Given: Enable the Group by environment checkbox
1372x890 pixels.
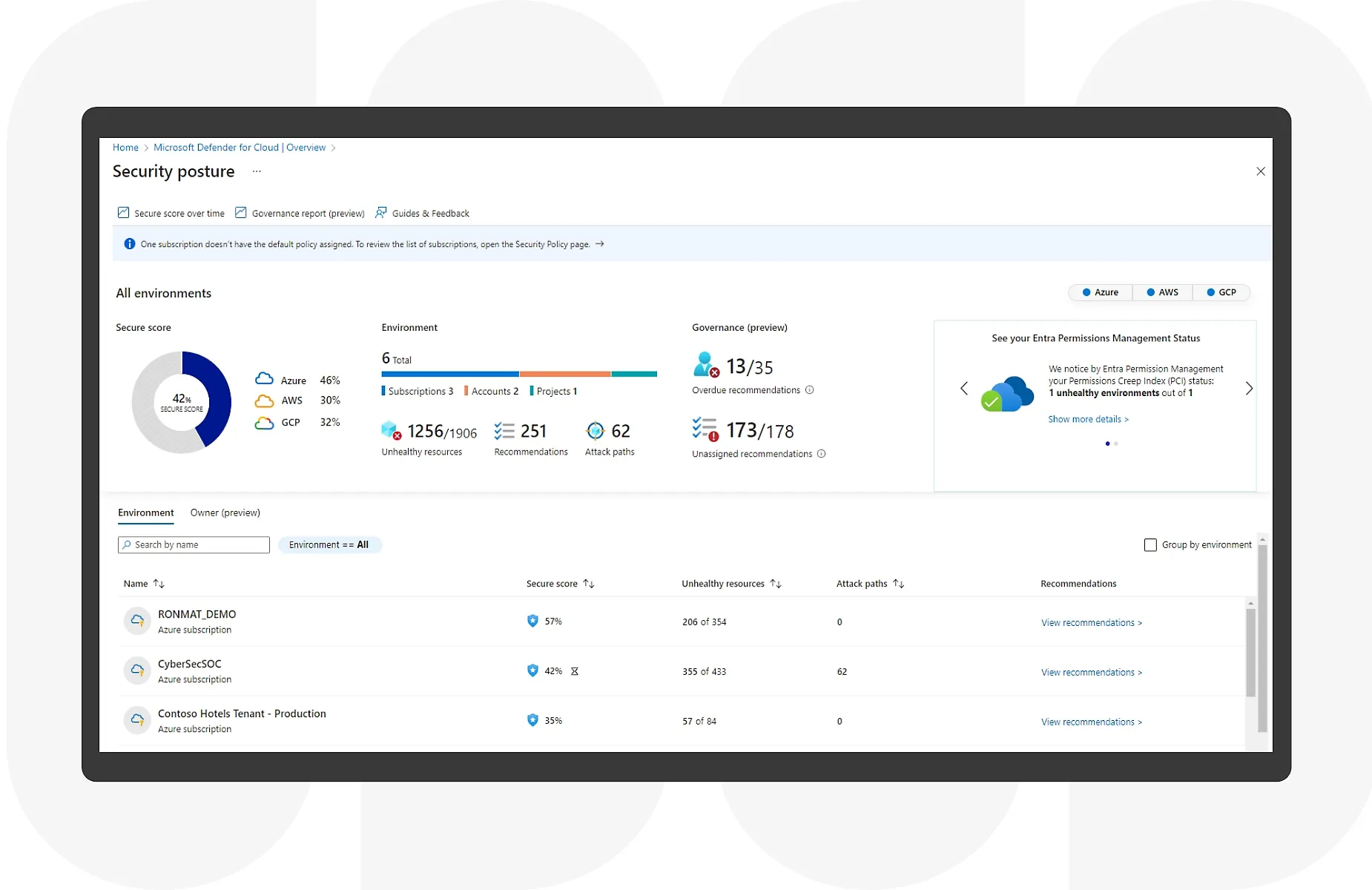Looking at the screenshot, I should point(1150,545).
